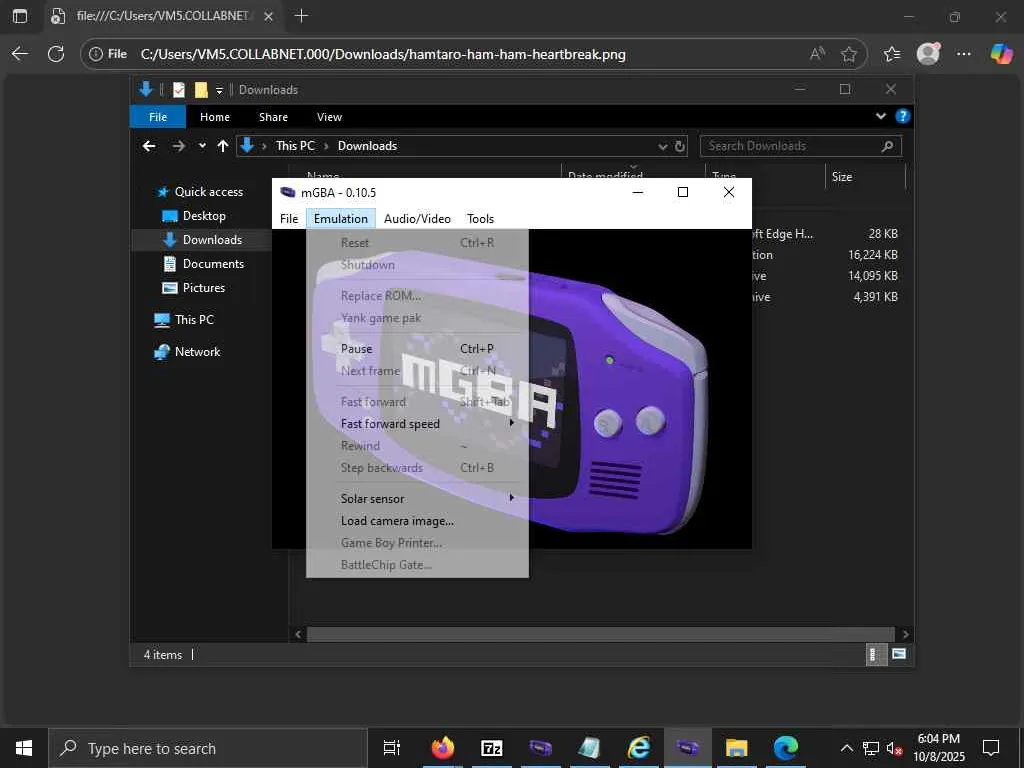Expand the Explorer ribbon with the chevron
The image size is (1024, 768).
(x=880, y=116)
